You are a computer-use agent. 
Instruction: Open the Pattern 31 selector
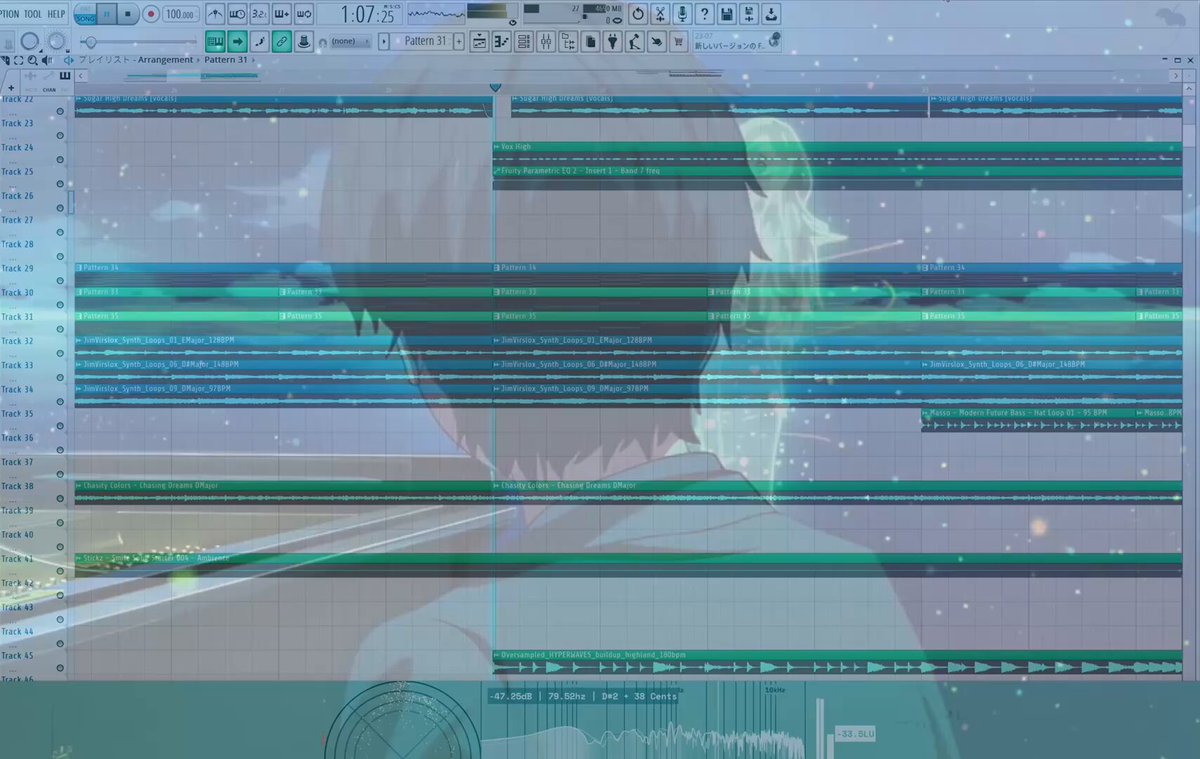pyautogui.click(x=422, y=41)
